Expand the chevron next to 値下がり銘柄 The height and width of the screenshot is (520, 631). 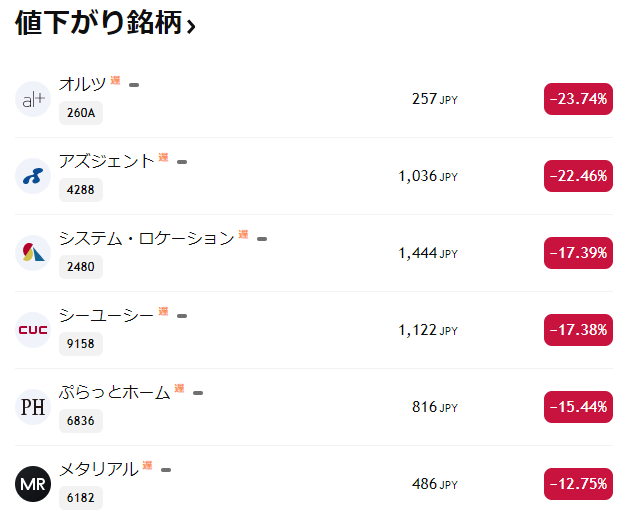191,27
